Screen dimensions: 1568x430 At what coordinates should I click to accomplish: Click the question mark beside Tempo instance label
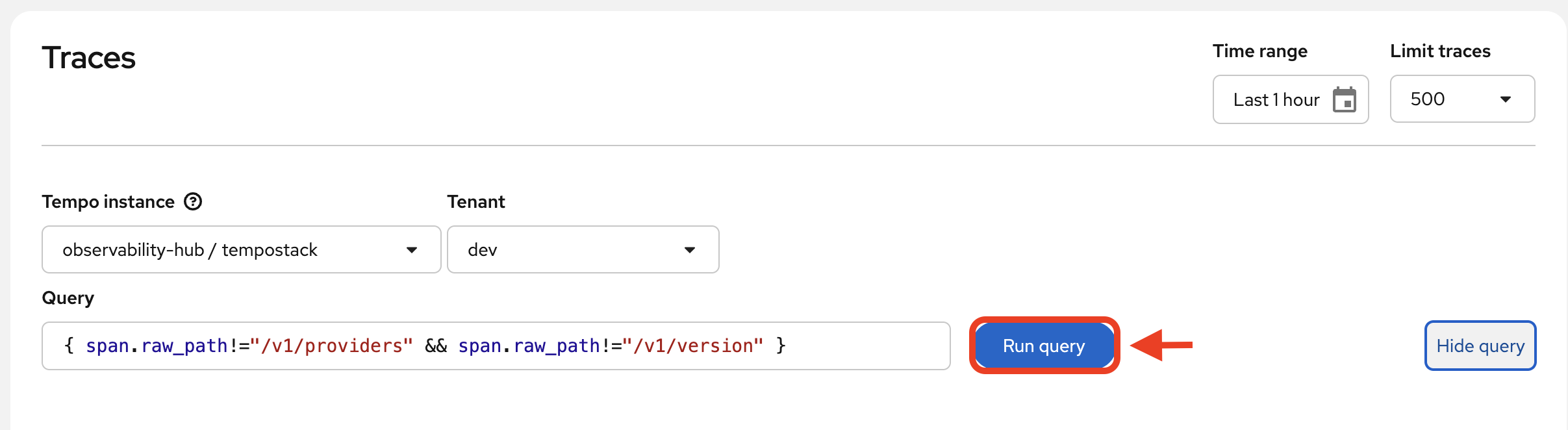click(x=193, y=201)
